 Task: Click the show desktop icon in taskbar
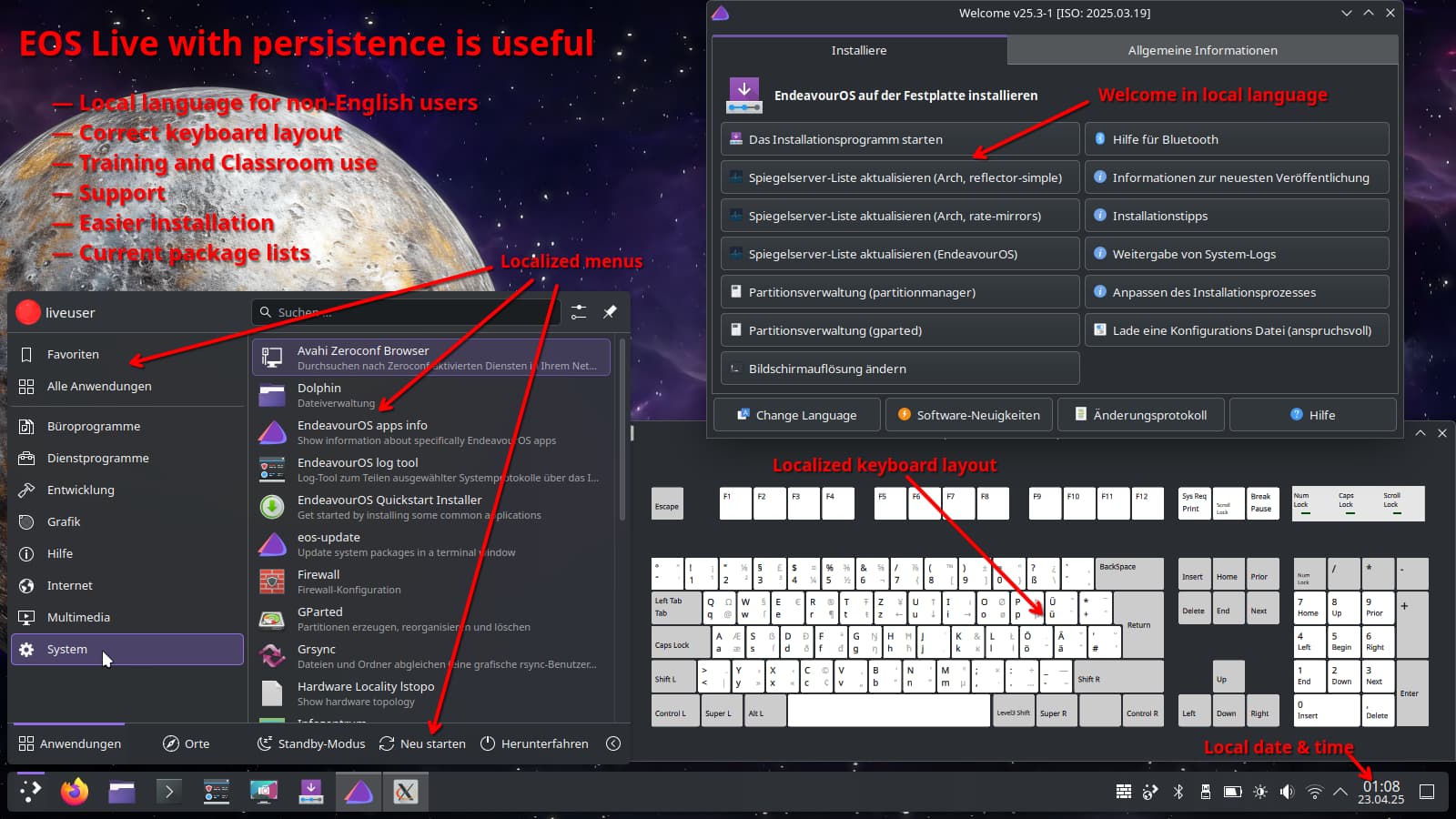pyautogui.click(x=1427, y=792)
